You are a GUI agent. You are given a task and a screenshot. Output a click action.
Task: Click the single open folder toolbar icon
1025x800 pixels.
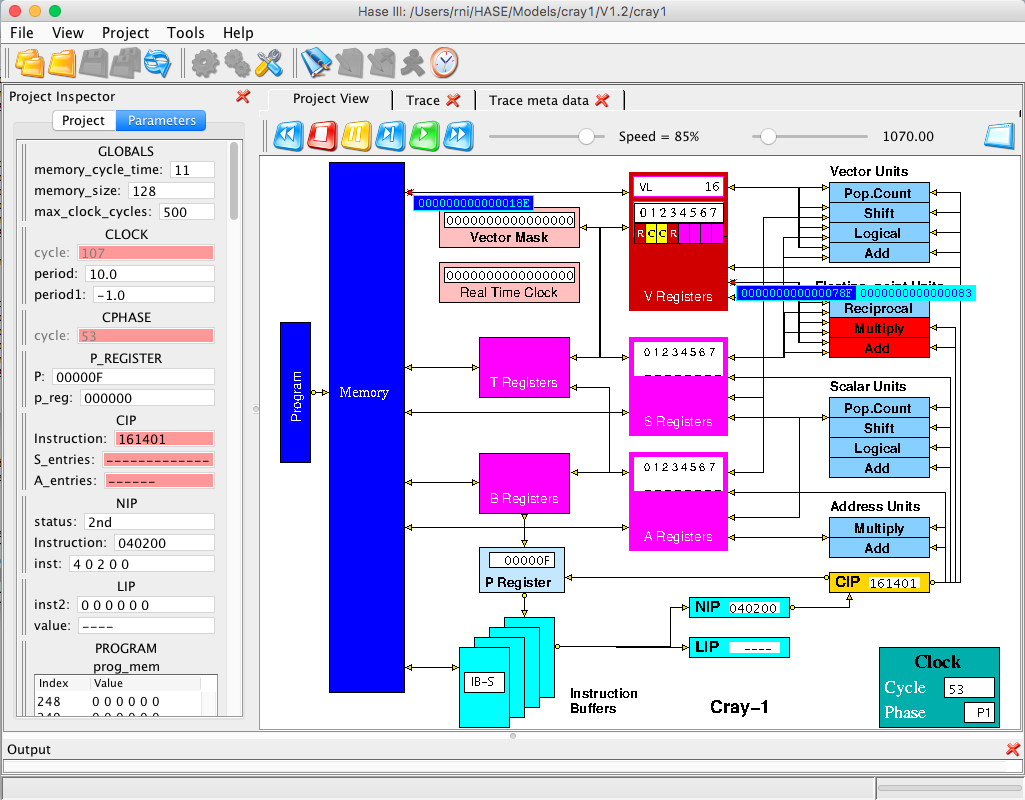pyautogui.click(x=62, y=63)
